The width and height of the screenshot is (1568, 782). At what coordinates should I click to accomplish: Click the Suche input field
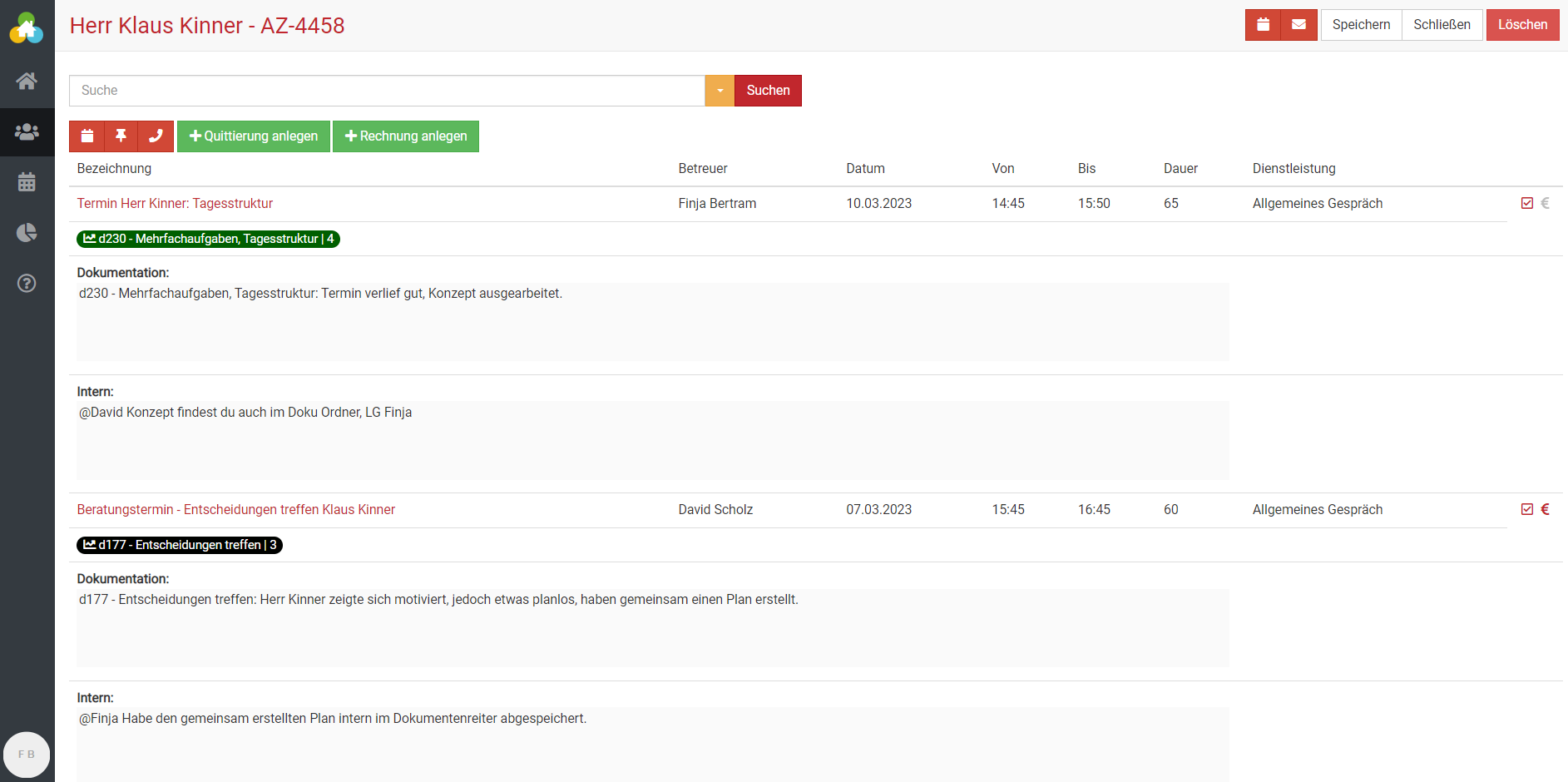tap(387, 91)
